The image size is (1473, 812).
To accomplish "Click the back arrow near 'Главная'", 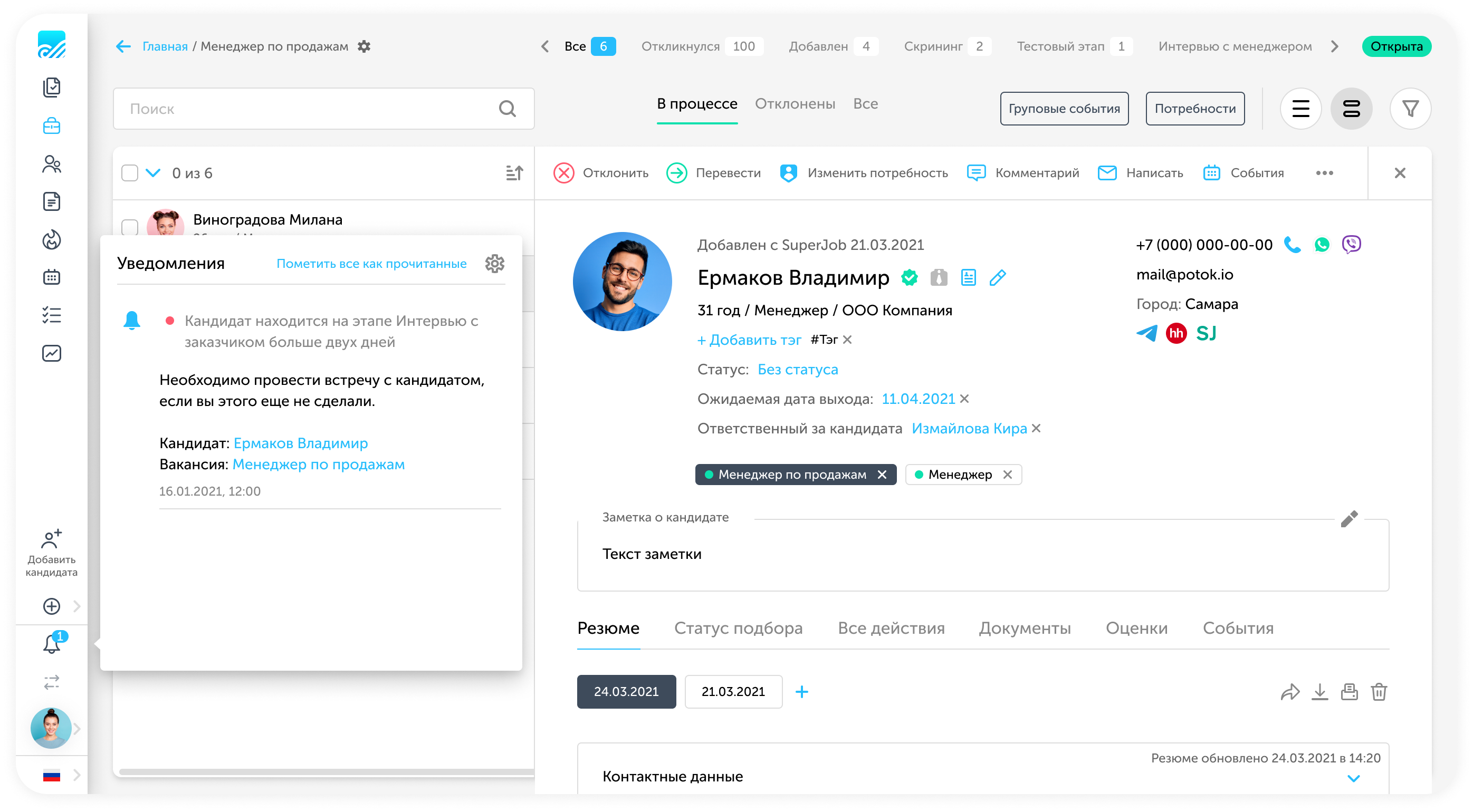I will pyautogui.click(x=123, y=46).
